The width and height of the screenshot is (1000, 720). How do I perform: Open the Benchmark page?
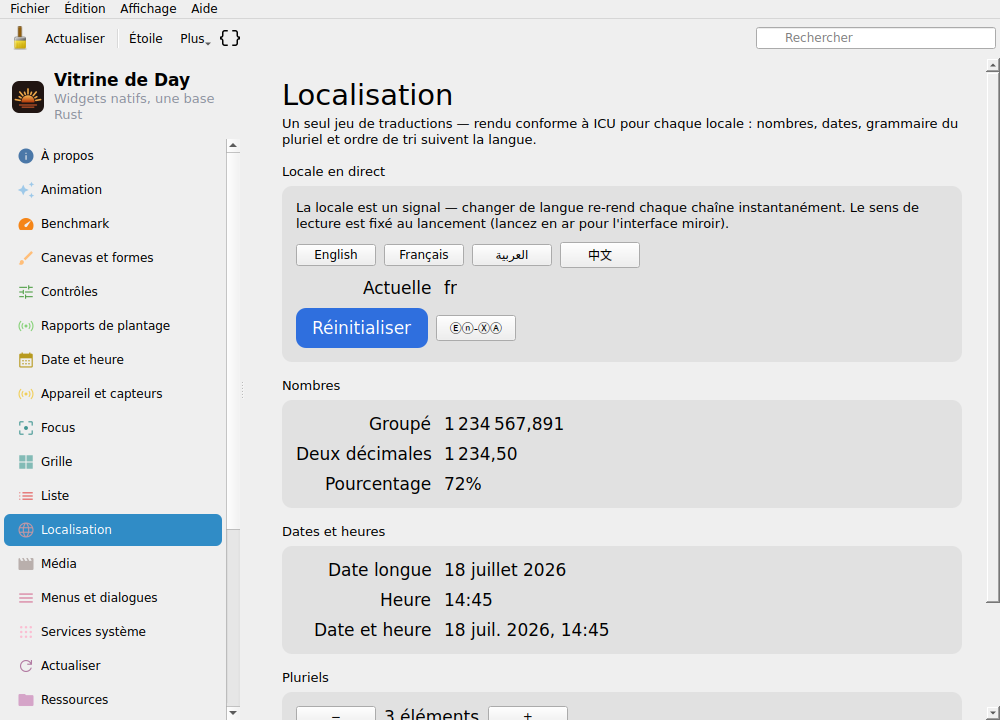point(113,224)
